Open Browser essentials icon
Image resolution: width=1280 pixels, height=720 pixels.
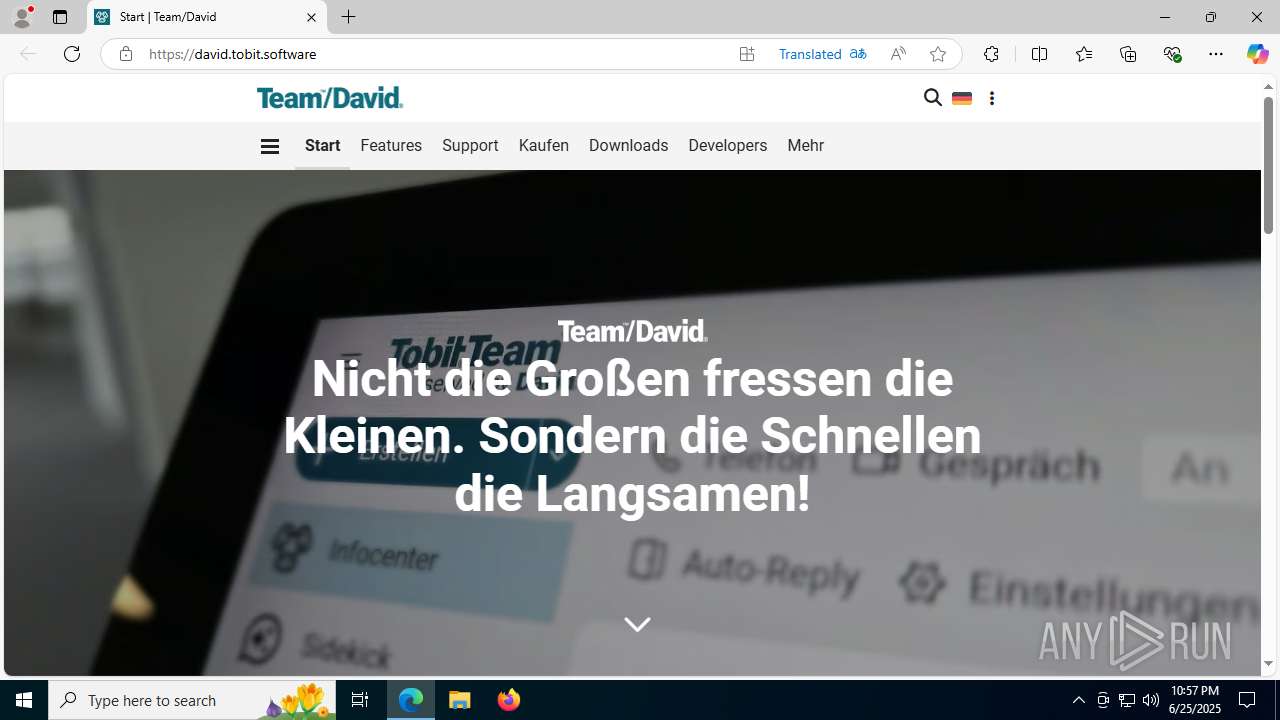pyautogui.click(x=1172, y=54)
